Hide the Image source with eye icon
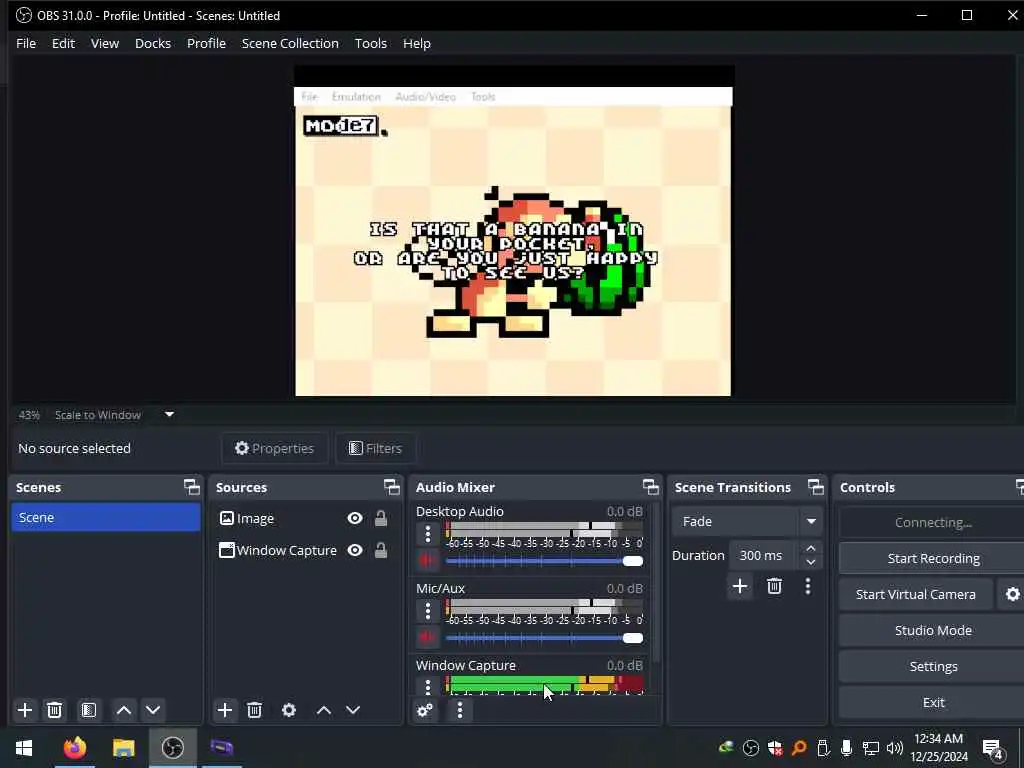Image resolution: width=1024 pixels, height=768 pixels. tap(355, 518)
